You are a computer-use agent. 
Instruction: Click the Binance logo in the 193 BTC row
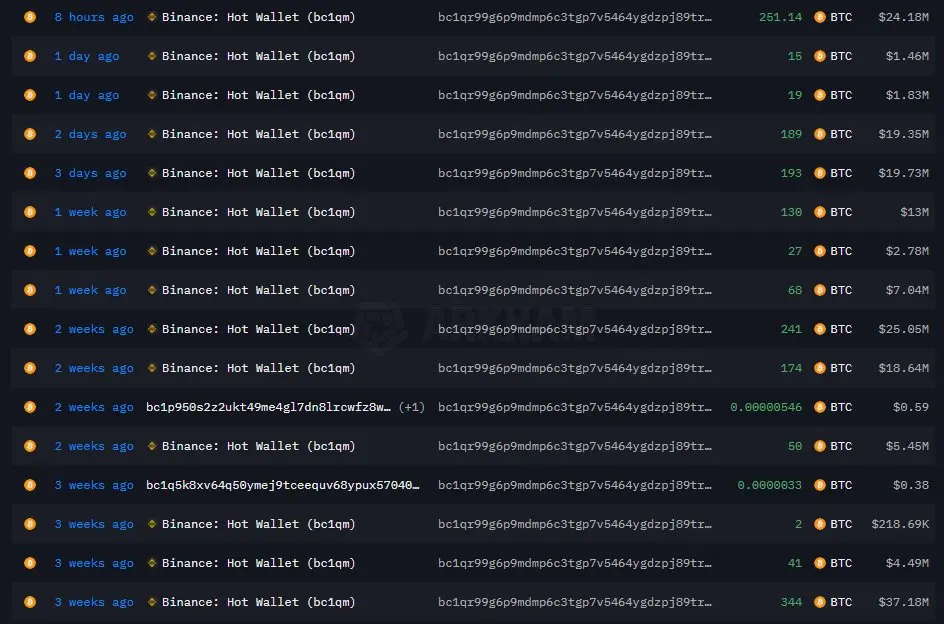[x=152, y=173]
